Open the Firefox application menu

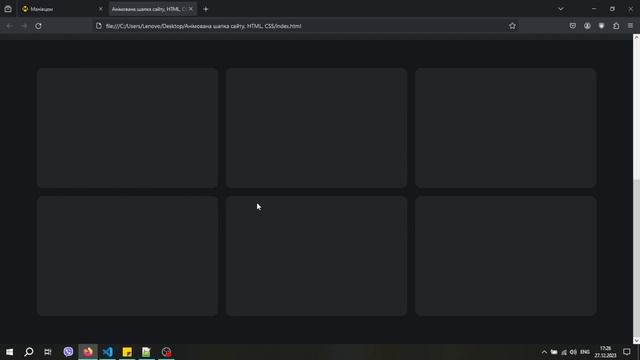[x=630, y=26]
